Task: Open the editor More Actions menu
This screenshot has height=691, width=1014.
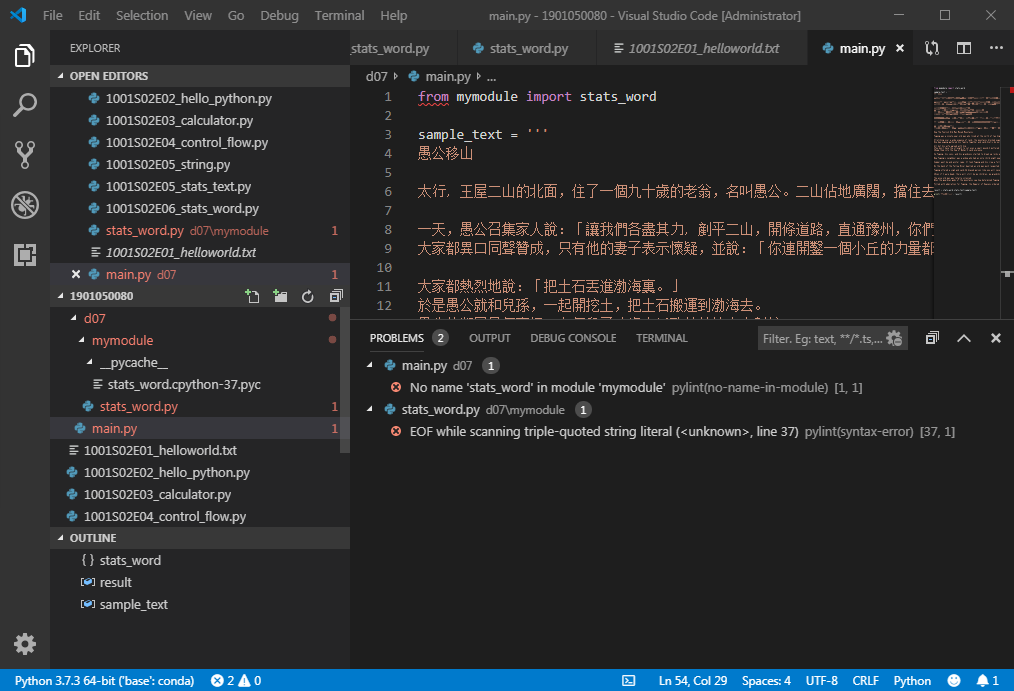Action: point(996,48)
